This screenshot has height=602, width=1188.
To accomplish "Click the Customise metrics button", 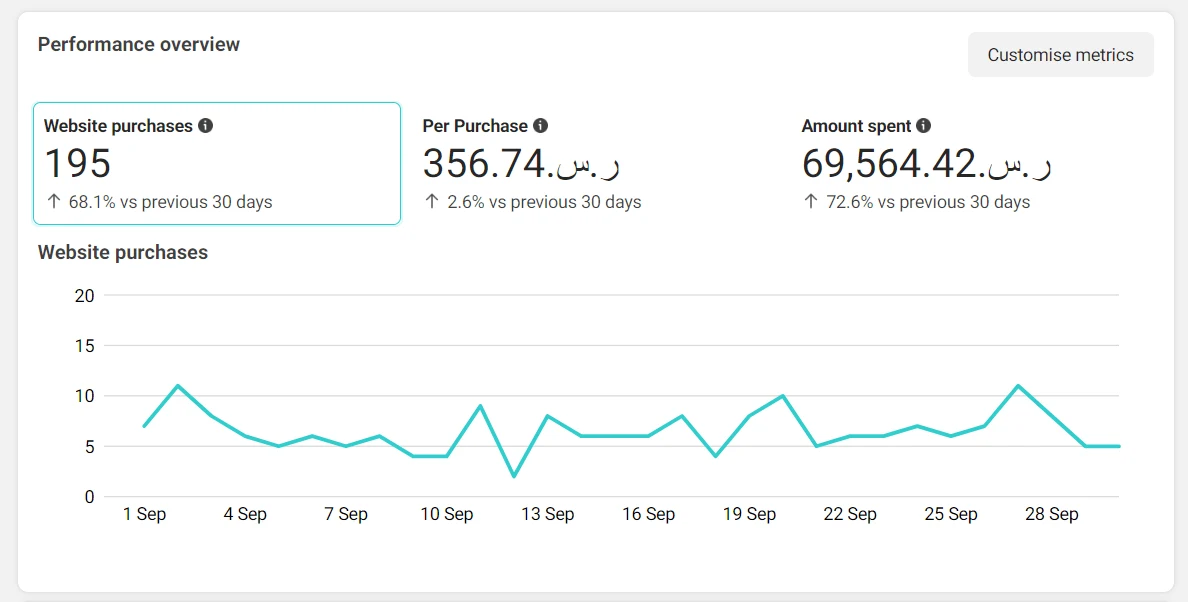I will pos(1060,55).
